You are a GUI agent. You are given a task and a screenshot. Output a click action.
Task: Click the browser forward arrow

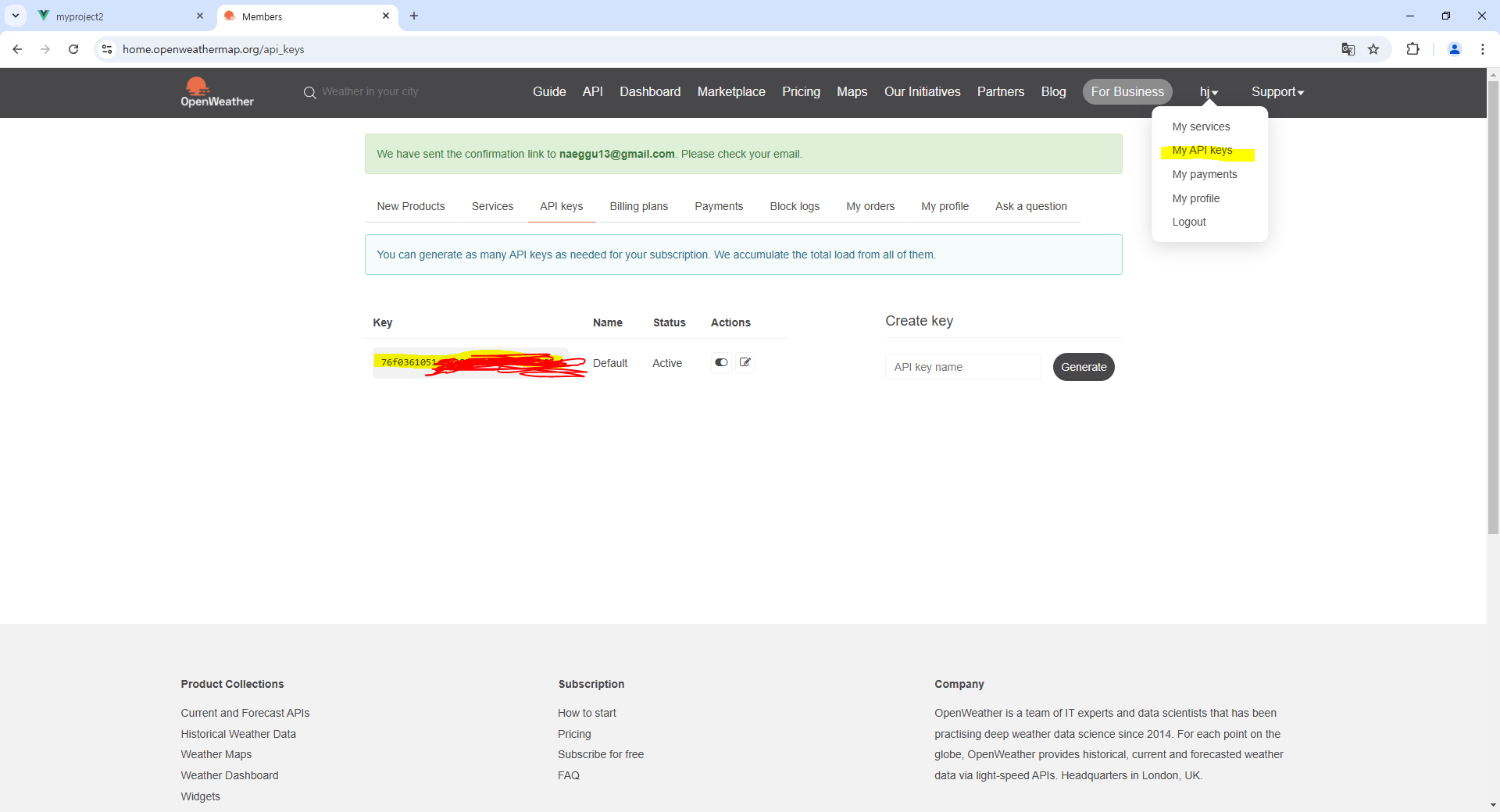click(45, 49)
